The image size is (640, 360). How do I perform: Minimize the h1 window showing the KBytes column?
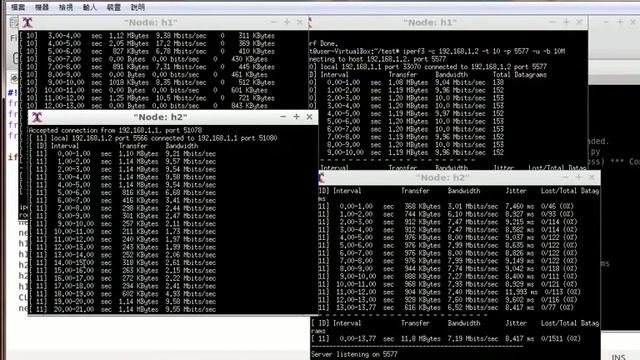273,22
